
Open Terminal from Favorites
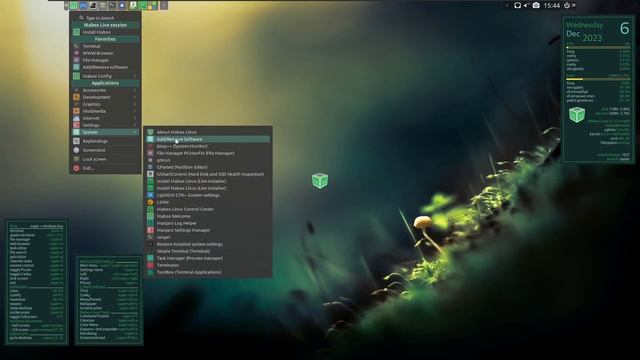coord(105,46)
